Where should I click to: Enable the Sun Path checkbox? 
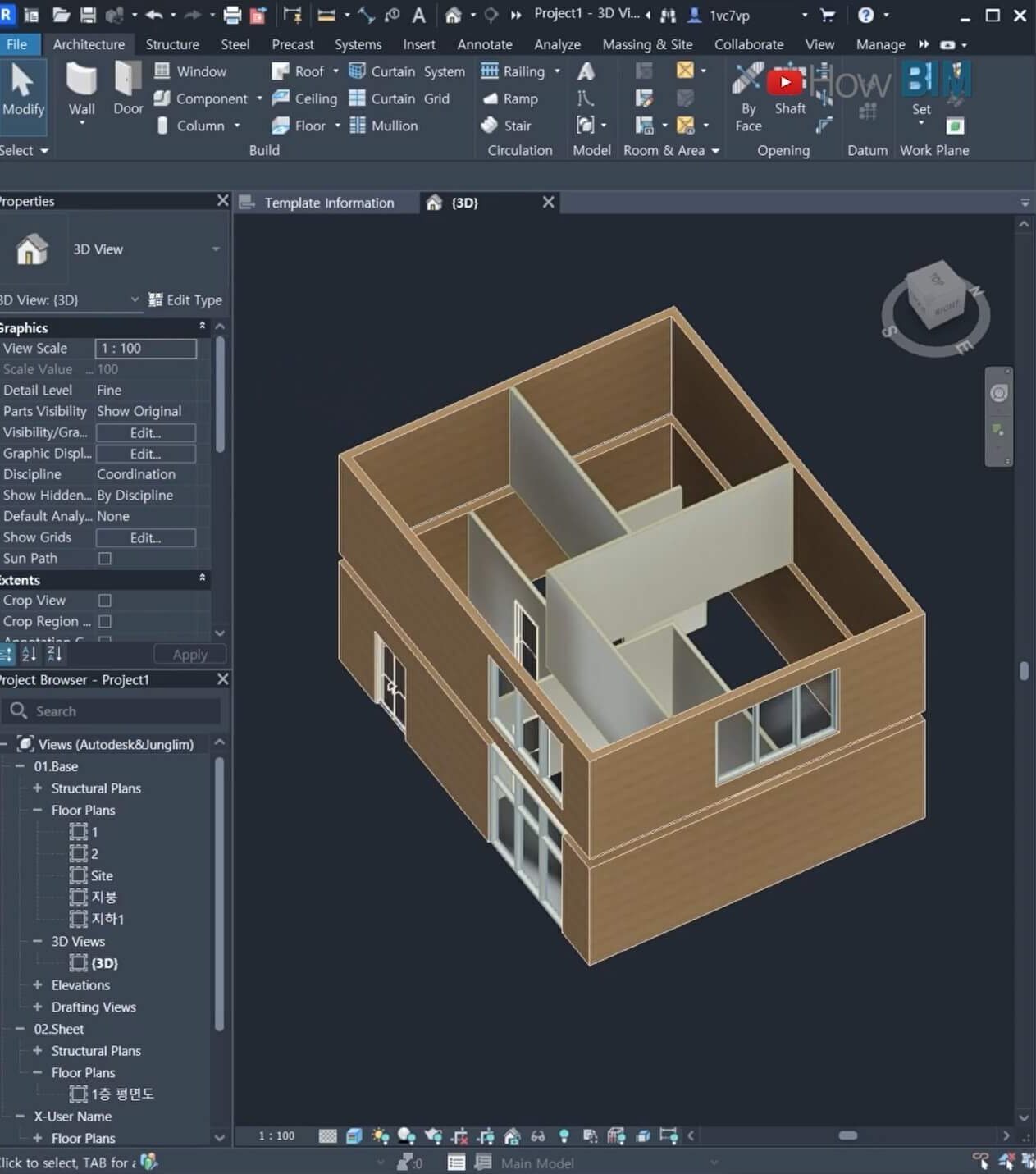coord(105,559)
